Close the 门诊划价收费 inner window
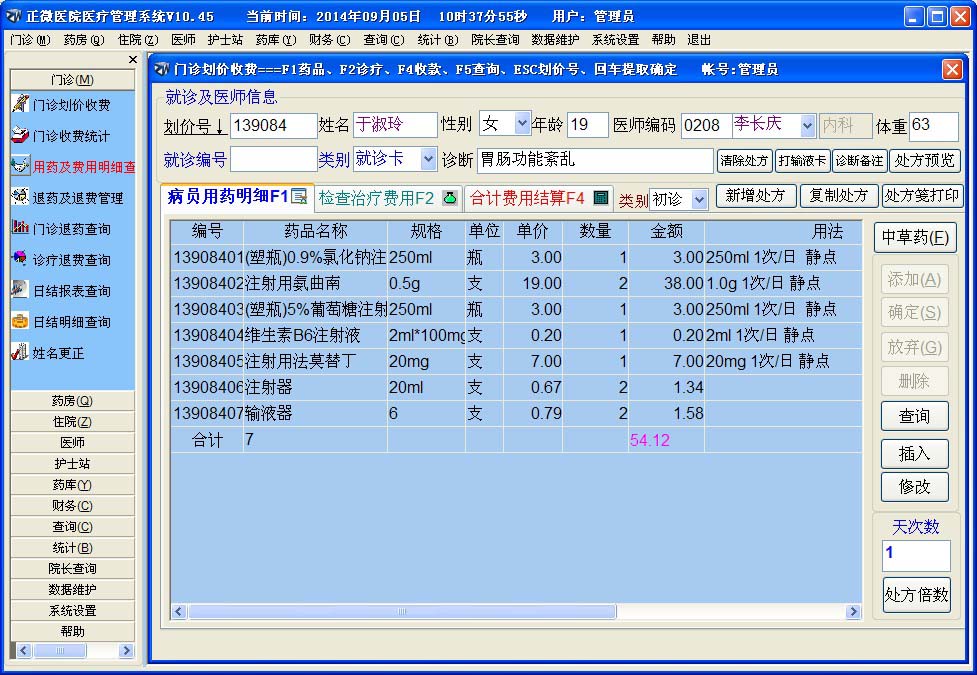Viewport: 977px width, 675px height. (951, 69)
